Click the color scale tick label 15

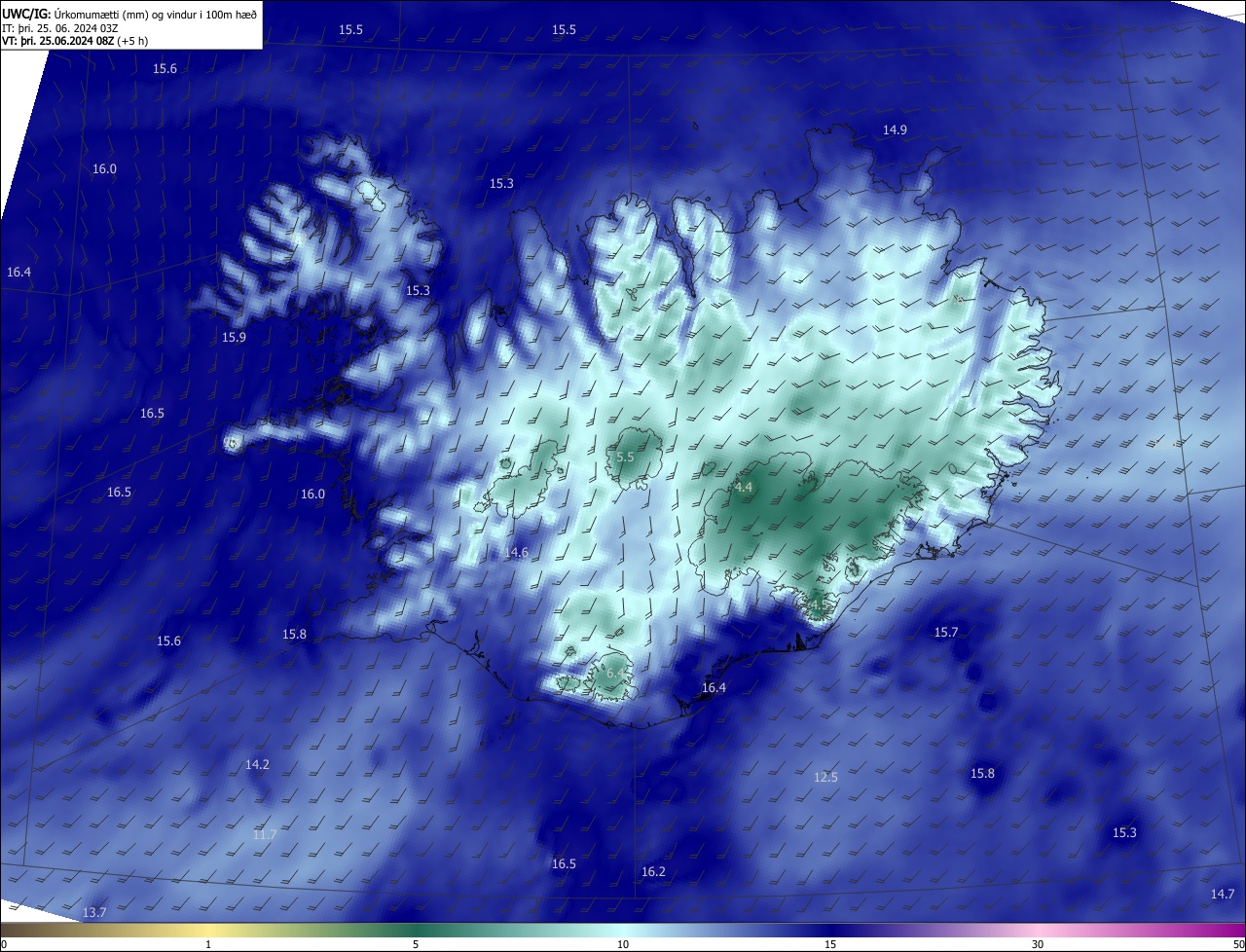830,944
